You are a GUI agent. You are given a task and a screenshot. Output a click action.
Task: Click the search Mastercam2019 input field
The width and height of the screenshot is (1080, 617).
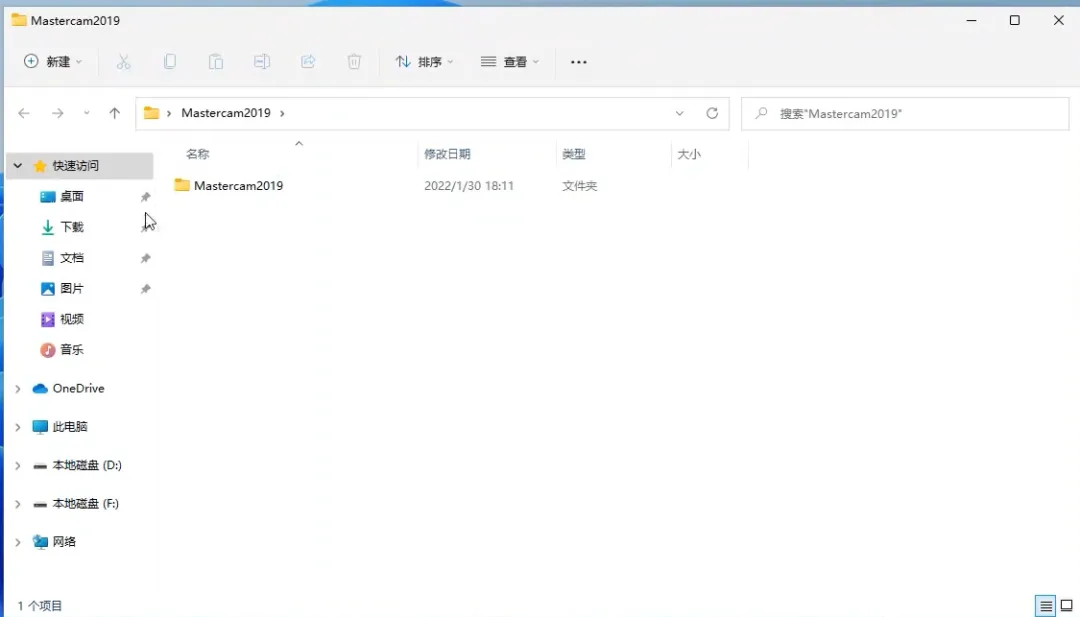[905, 114]
